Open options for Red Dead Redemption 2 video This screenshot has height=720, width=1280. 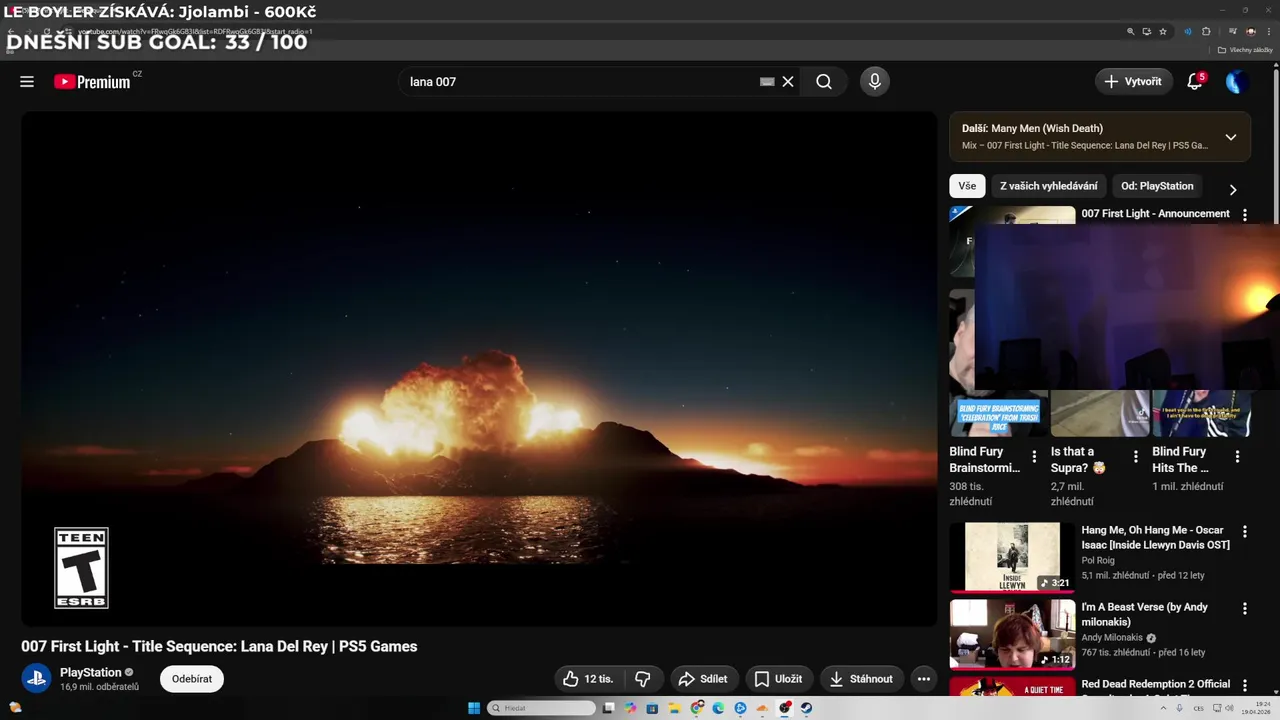click(1245, 686)
